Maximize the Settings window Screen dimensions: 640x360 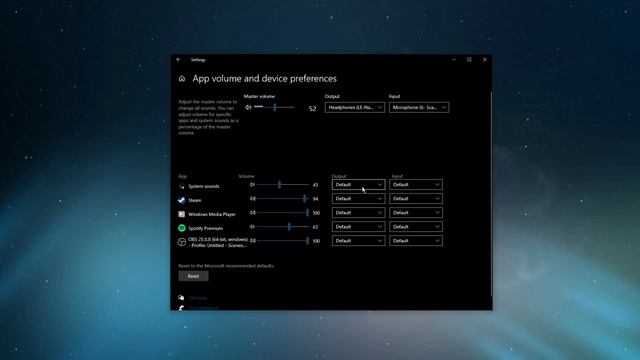(x=469, y=60)
